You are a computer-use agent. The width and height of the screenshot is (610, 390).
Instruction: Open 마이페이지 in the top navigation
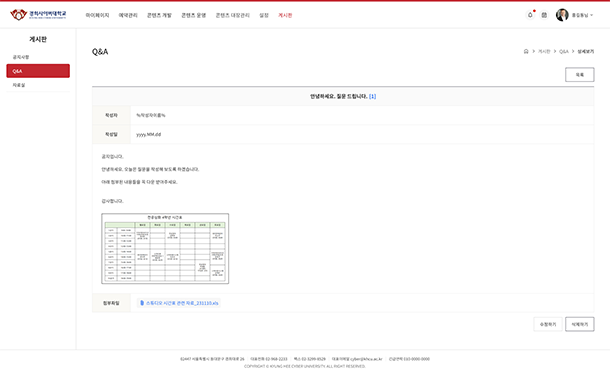point(97,15)
